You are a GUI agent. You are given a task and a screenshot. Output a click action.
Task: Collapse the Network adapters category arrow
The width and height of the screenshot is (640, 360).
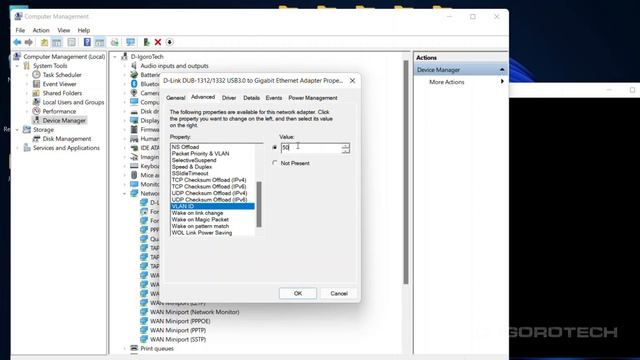pos(124,193)
